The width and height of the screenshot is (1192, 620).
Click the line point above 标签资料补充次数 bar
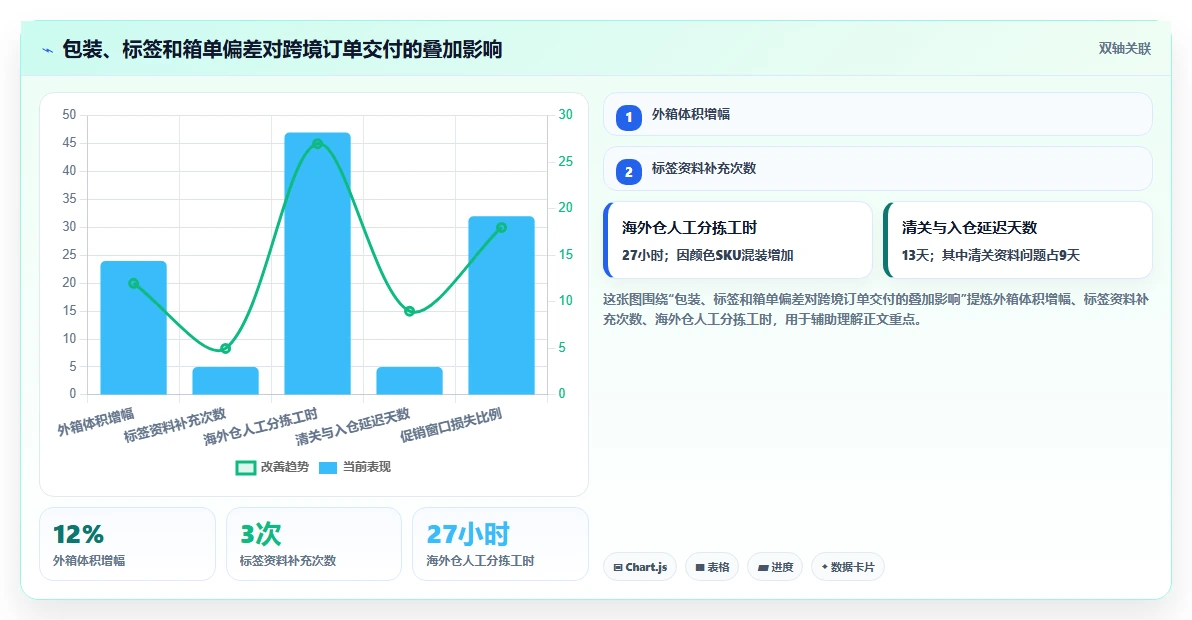click(x=225, y=349)
